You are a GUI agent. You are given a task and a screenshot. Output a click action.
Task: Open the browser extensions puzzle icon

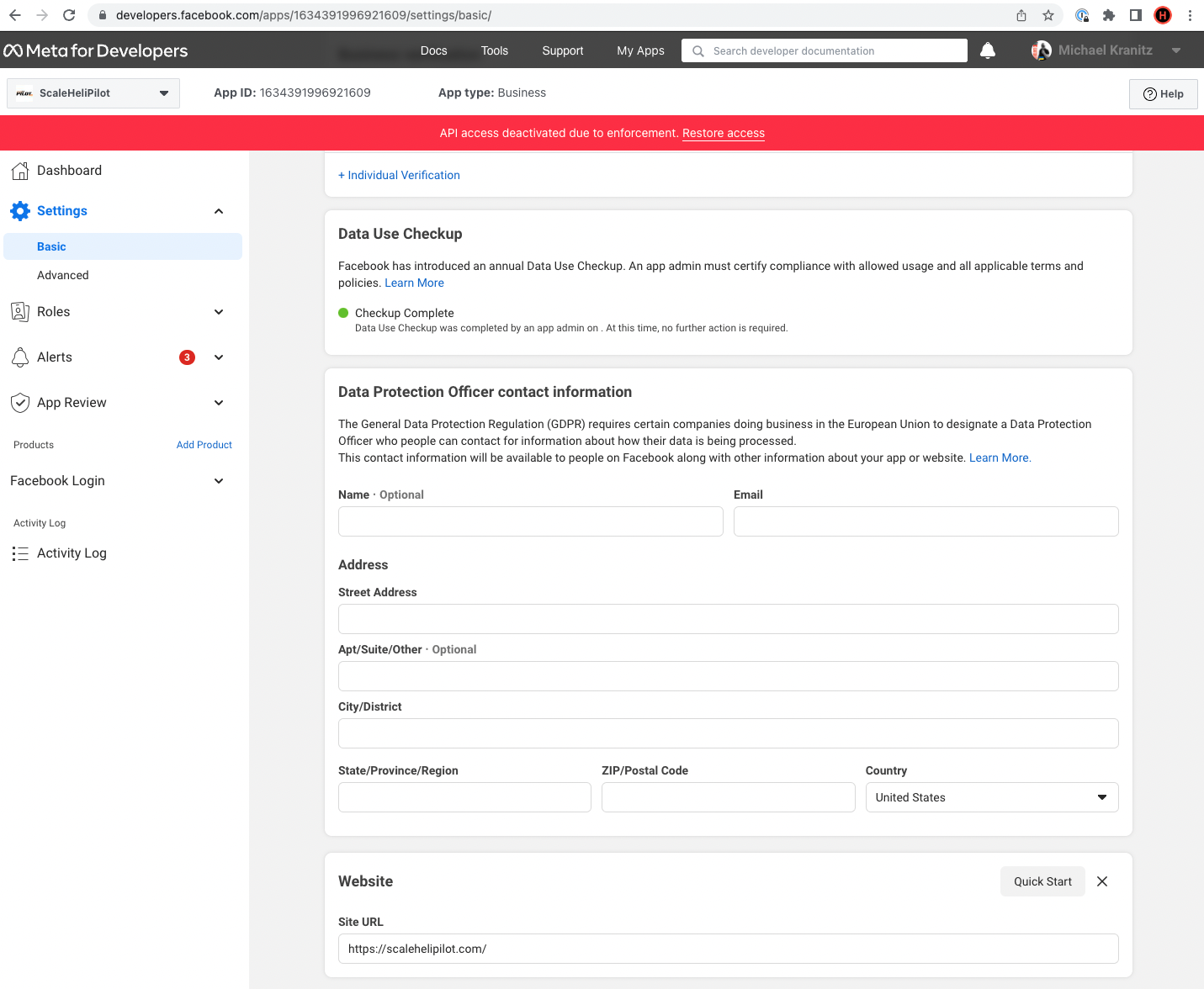pyautogui.click(x=1109, y=15)
